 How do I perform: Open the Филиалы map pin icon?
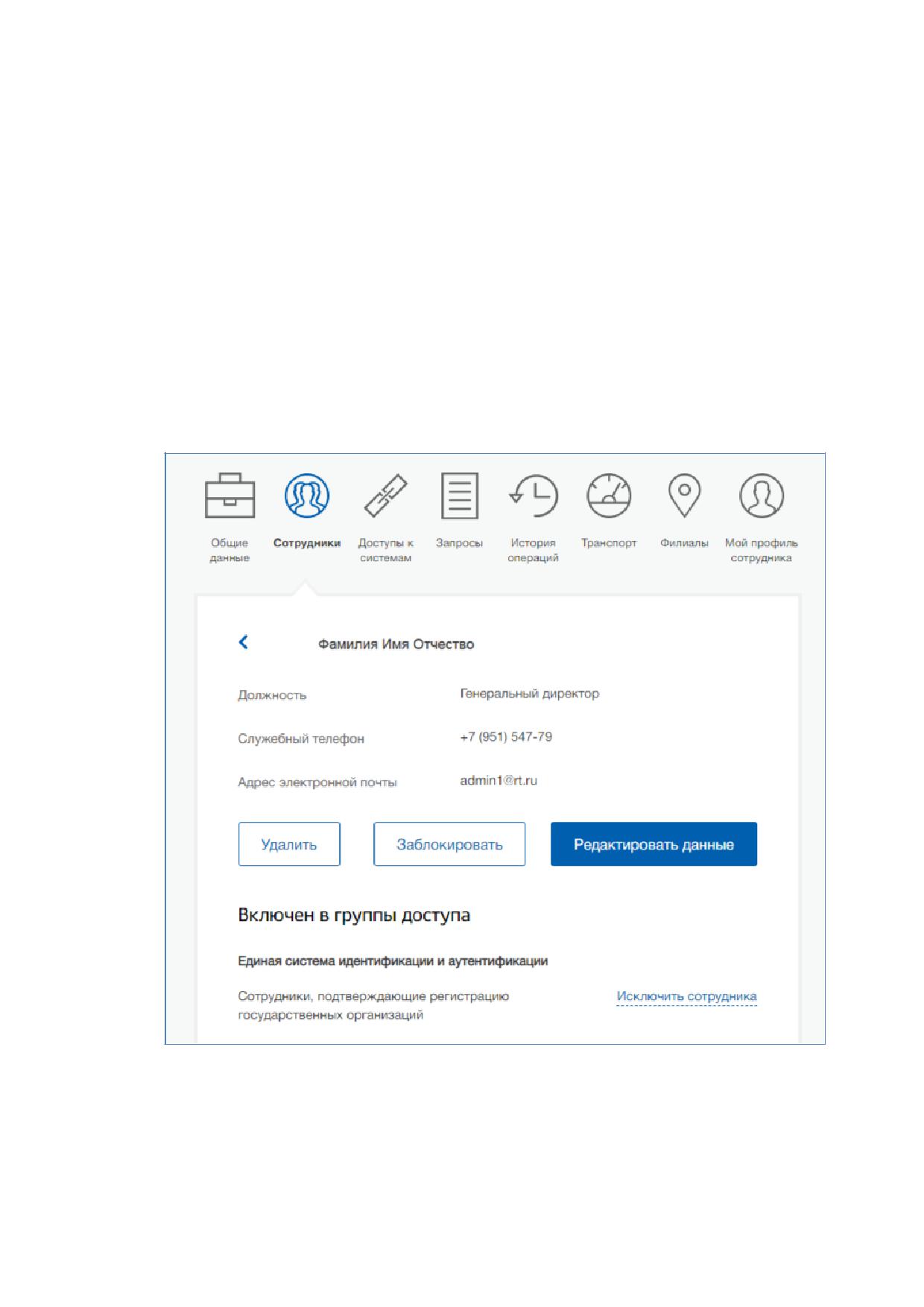click(x=684, y=496)
